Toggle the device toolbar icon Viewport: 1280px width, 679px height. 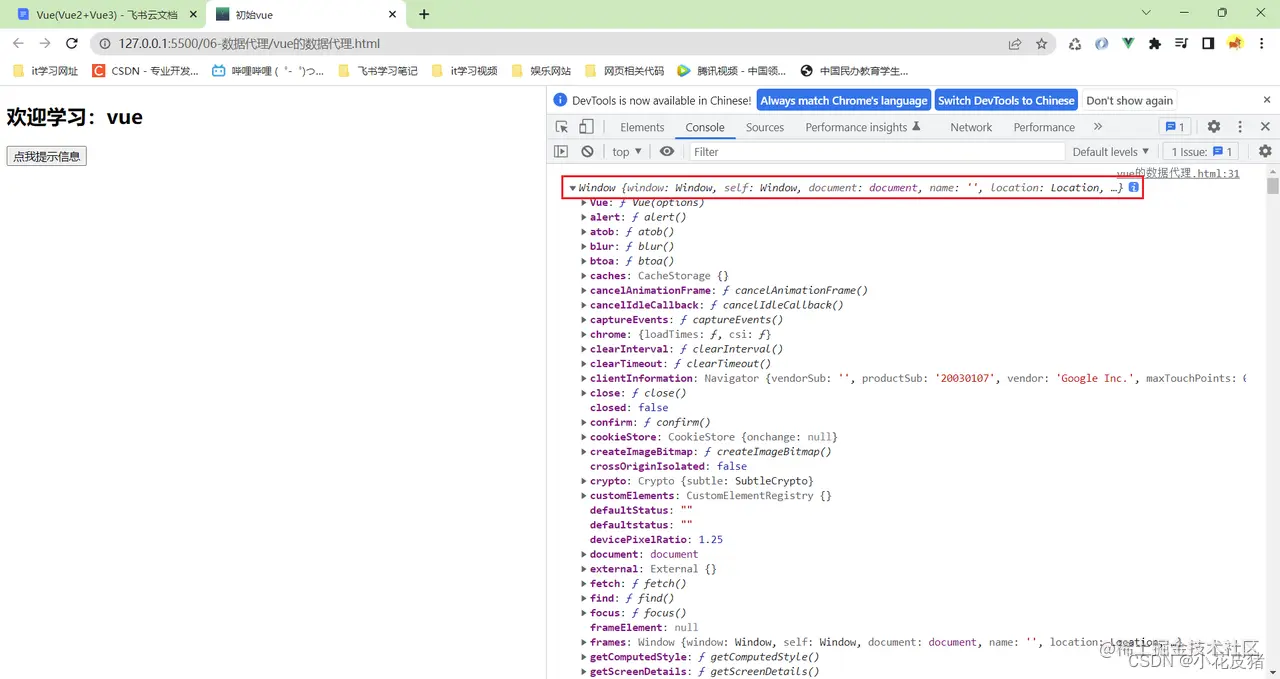click(586, 127)
